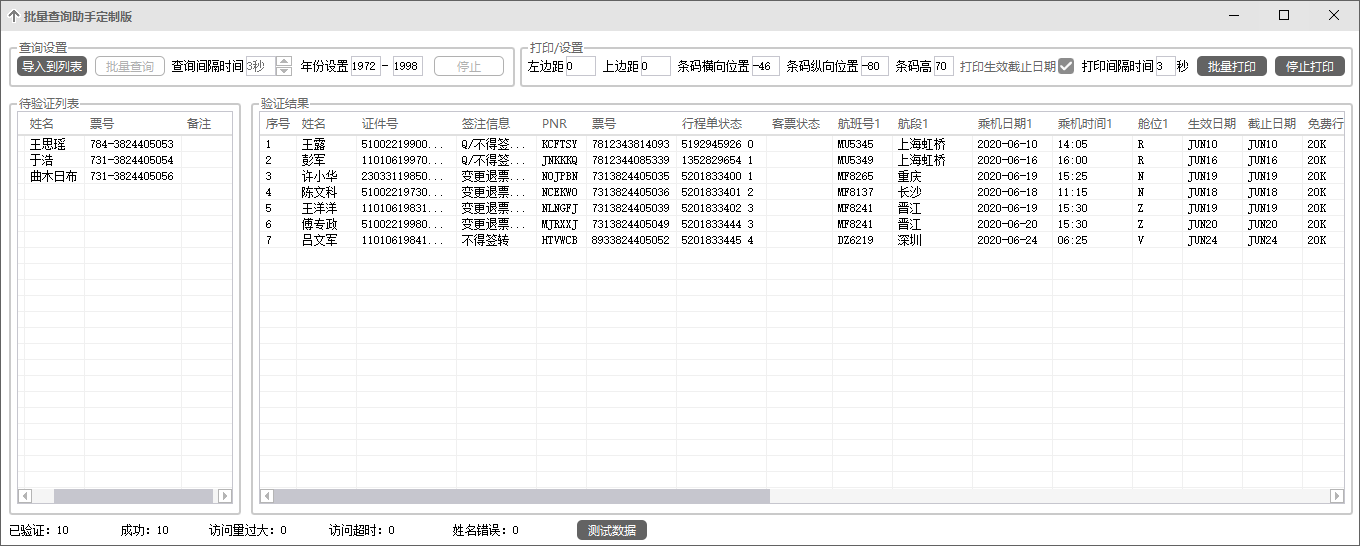This screenshot has width=1360, height=546.
Task: Toggle 打印生效截止日期 checkbox
Action: pyautogui.click(x=1066, y=66)
